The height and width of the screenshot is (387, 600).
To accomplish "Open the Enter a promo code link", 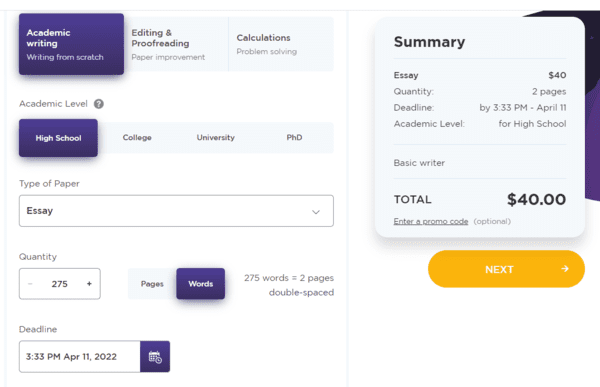I will 431,221.
